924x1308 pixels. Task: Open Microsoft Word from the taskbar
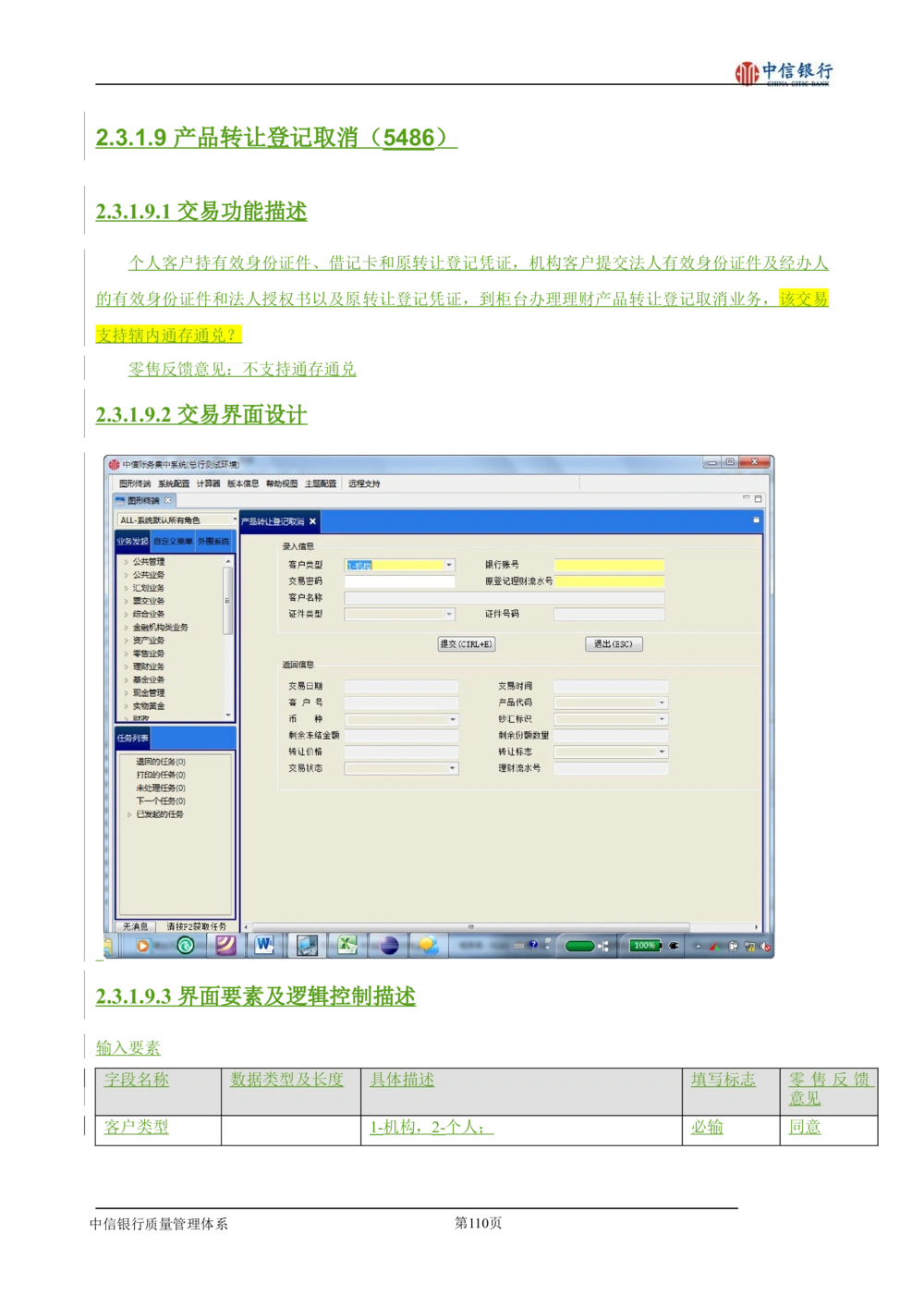[x=265, y=945]
